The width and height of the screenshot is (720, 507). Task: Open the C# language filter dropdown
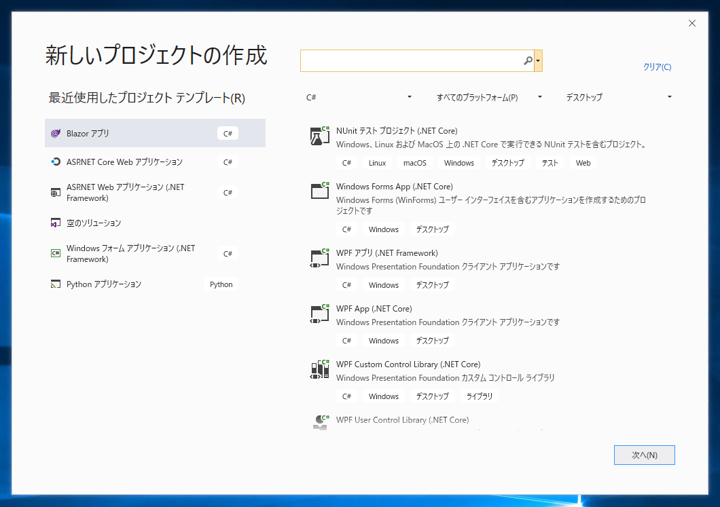coord(359,97)
